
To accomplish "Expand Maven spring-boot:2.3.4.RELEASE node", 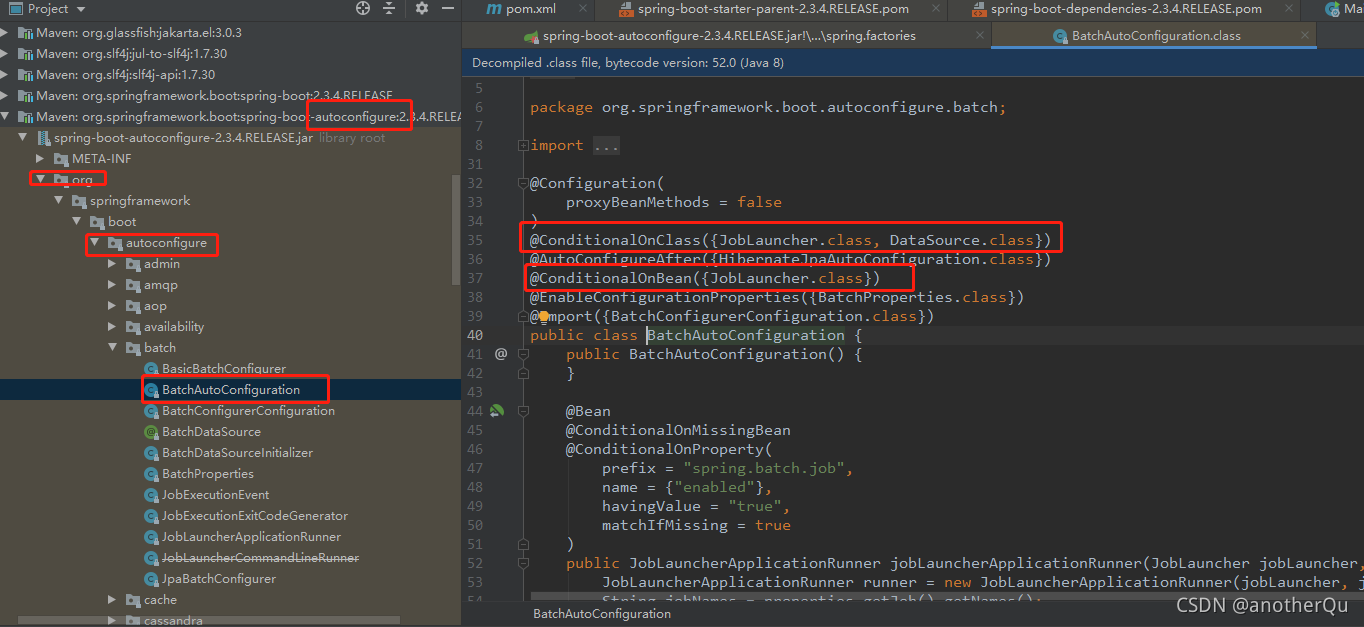I will coord(5,95).
